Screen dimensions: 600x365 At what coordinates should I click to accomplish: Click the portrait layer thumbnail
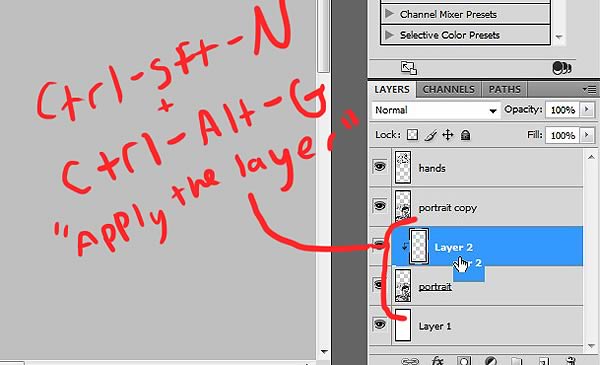coord(403,285)
